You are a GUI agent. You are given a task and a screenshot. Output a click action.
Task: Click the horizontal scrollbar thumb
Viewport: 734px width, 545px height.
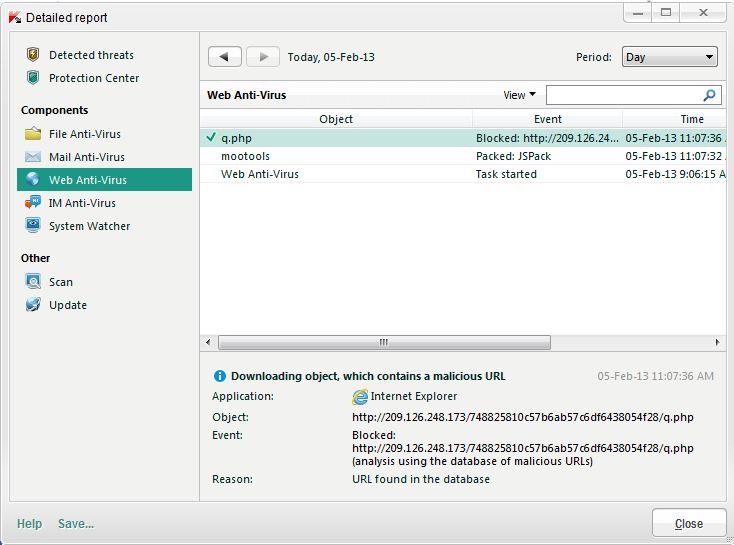click(x=384, y=342)
